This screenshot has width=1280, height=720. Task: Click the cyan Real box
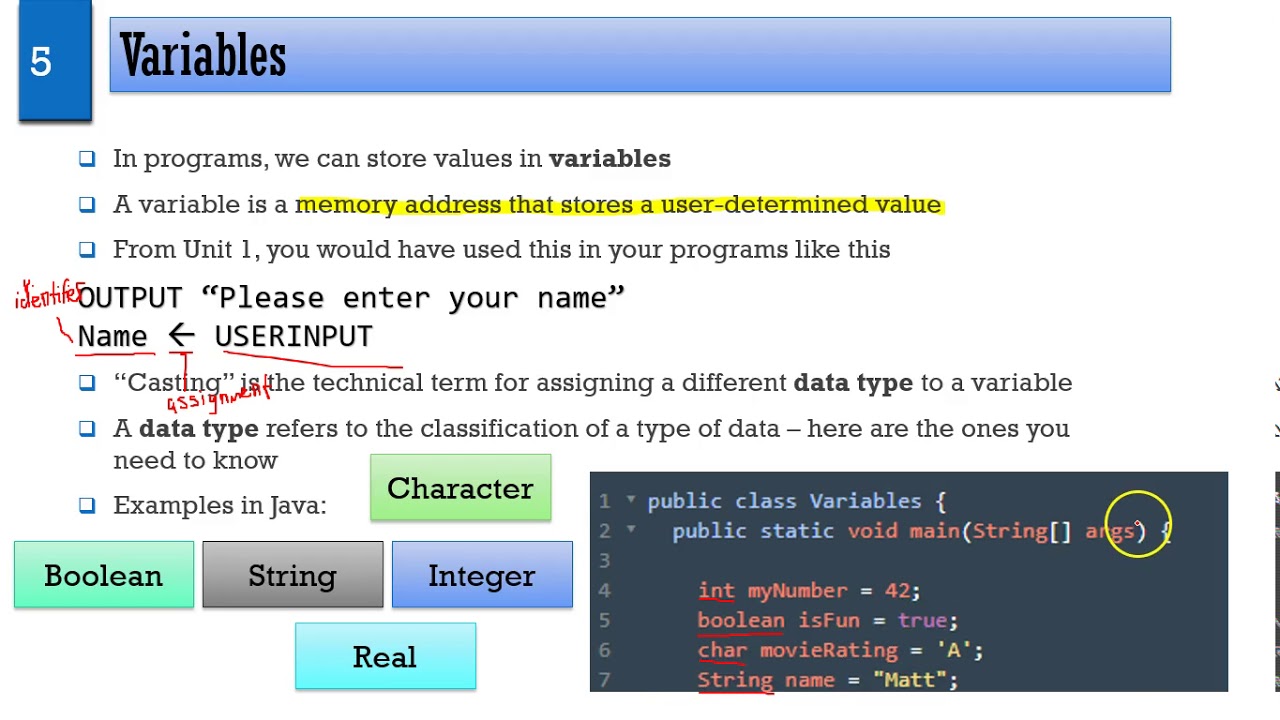coord(385,656)
